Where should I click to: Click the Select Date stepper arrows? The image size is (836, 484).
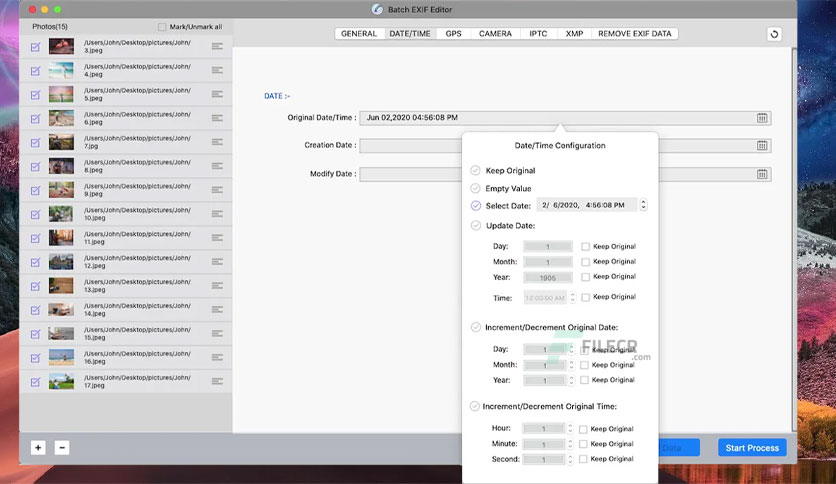point(644,205)
